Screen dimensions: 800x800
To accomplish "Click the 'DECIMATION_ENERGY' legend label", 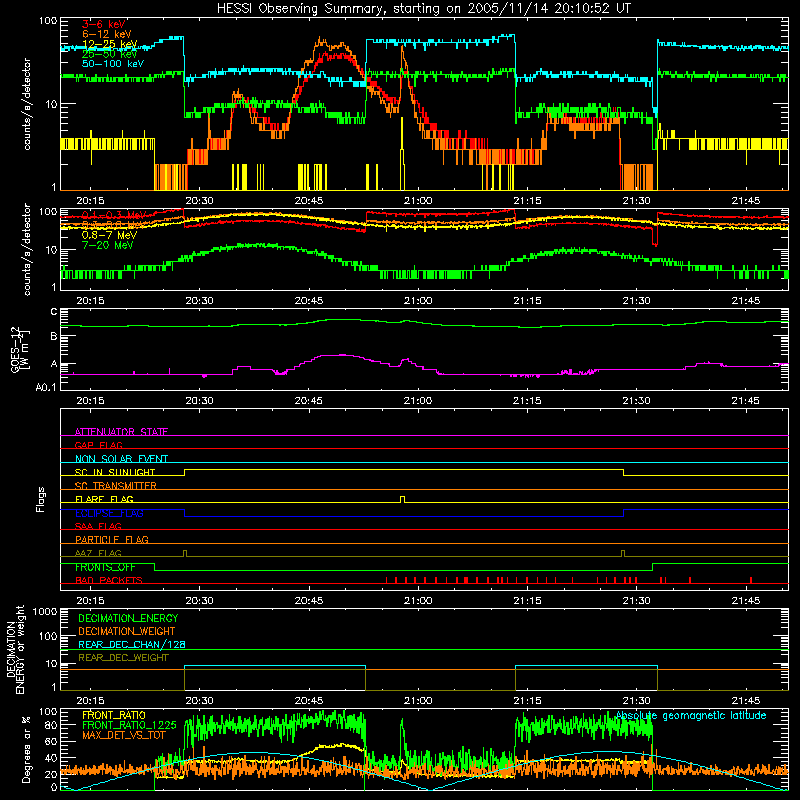I will [128, 618].
